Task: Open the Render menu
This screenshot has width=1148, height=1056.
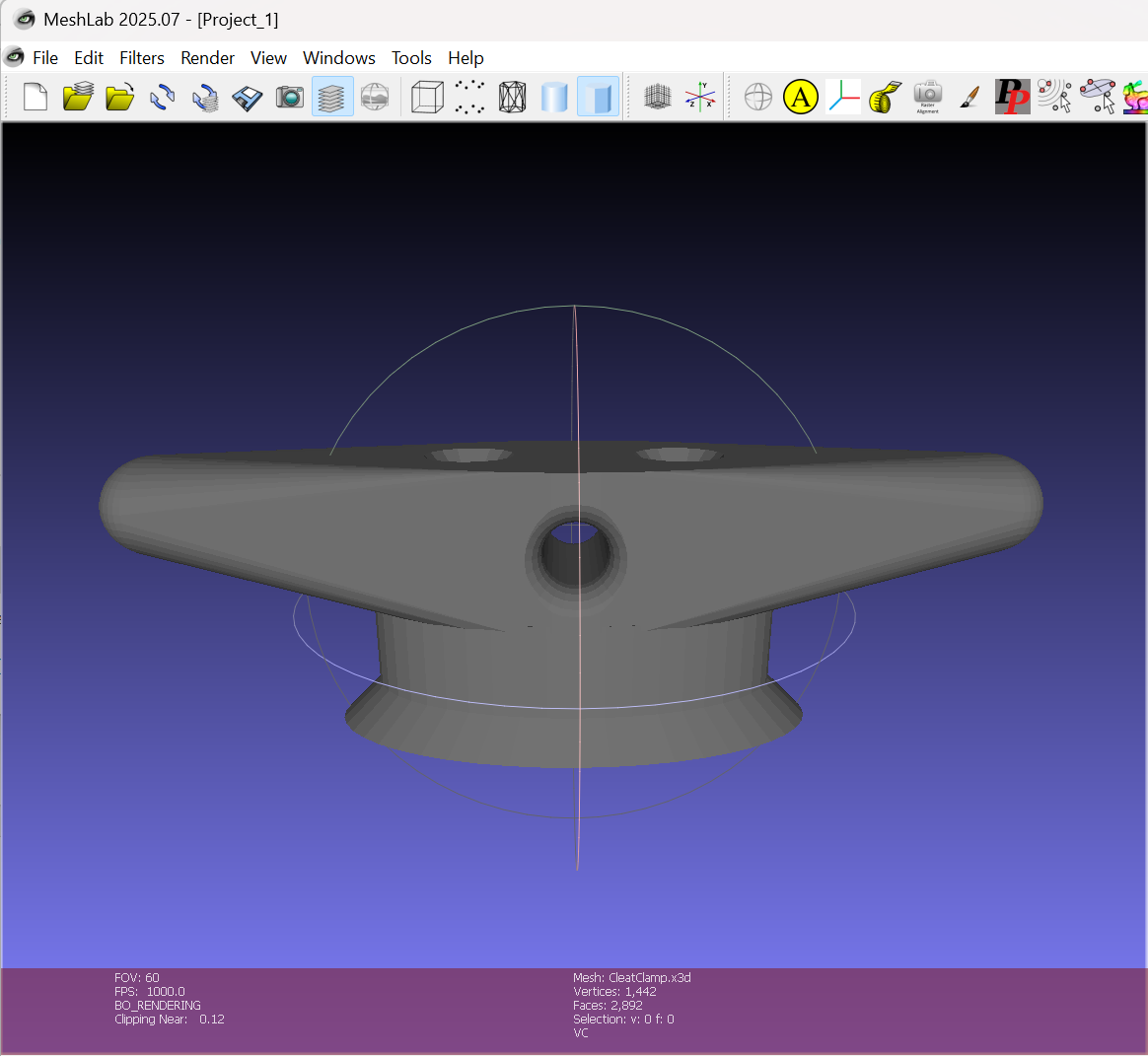Action: click(x=207, y=58)
